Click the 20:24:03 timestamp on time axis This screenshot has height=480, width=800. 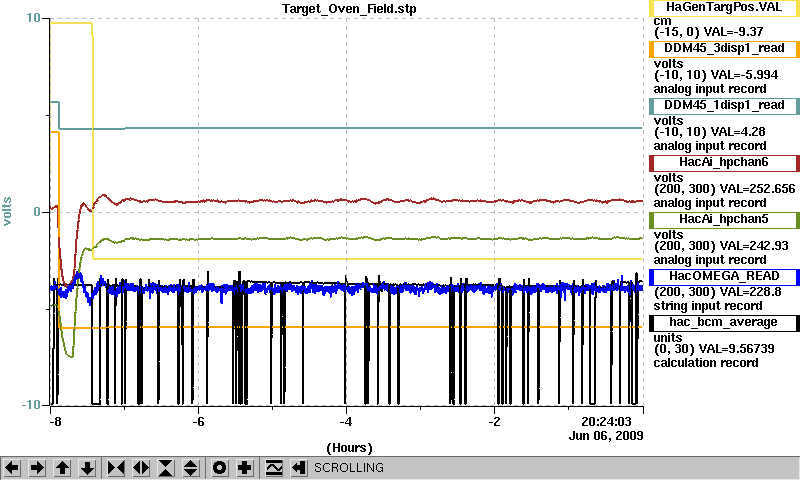pyautogui.click(x=606, y=422)
